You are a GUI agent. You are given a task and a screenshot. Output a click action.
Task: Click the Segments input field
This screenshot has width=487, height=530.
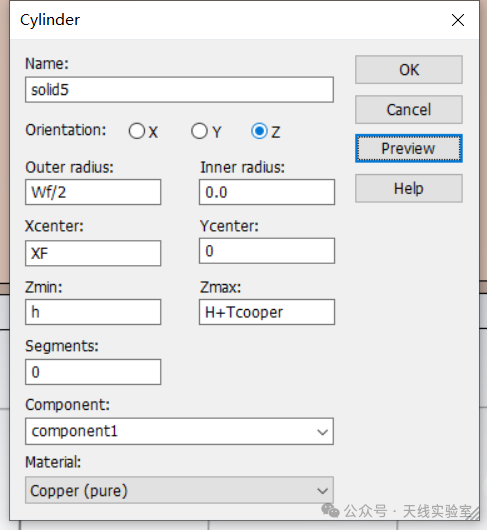(93, 372)
